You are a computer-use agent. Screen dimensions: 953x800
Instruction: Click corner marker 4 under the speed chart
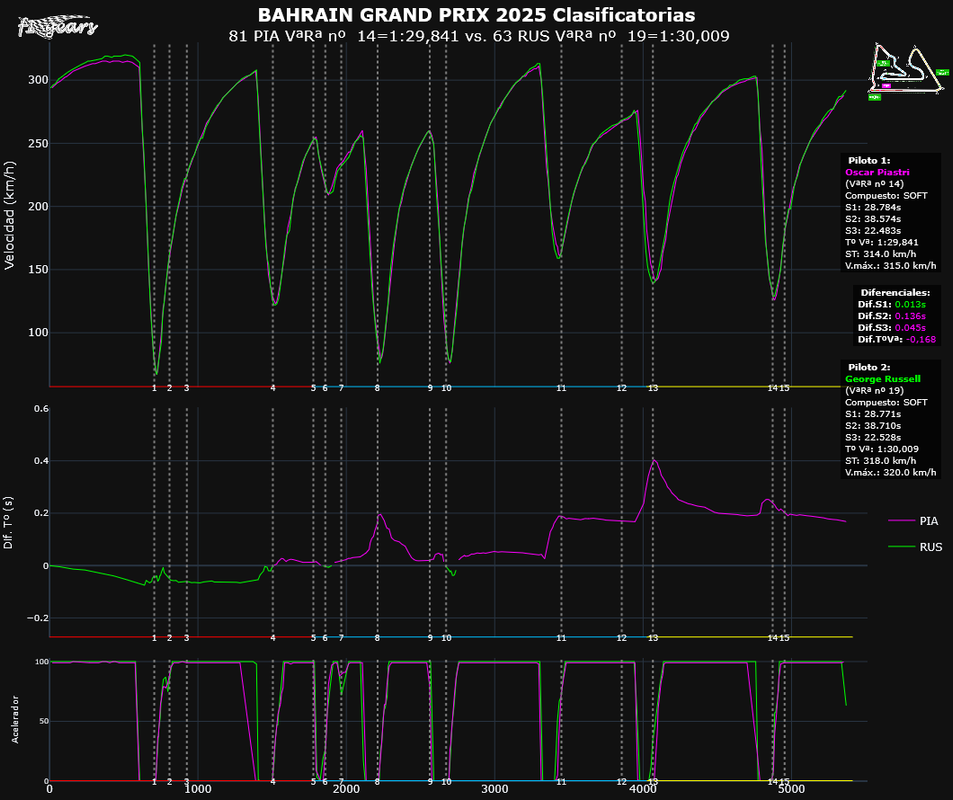coord(273,388)
